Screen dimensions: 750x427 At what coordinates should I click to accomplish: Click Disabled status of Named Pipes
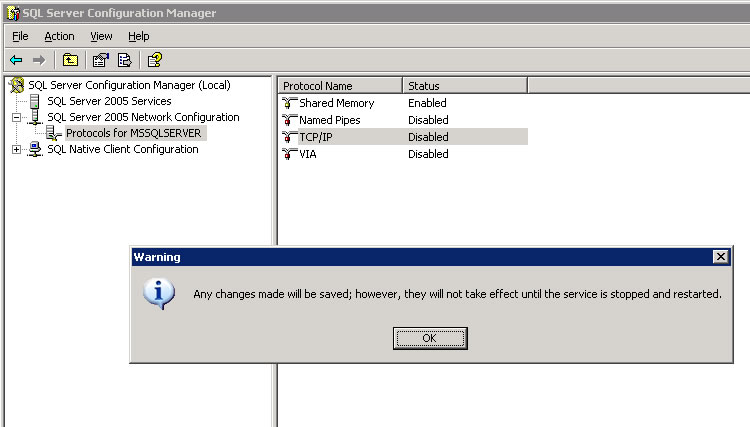point(428,120)
